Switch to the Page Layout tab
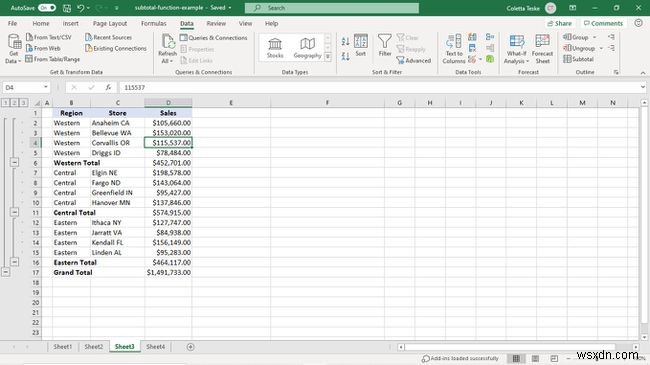Screen dimensions: 650x365 point(110,23)
